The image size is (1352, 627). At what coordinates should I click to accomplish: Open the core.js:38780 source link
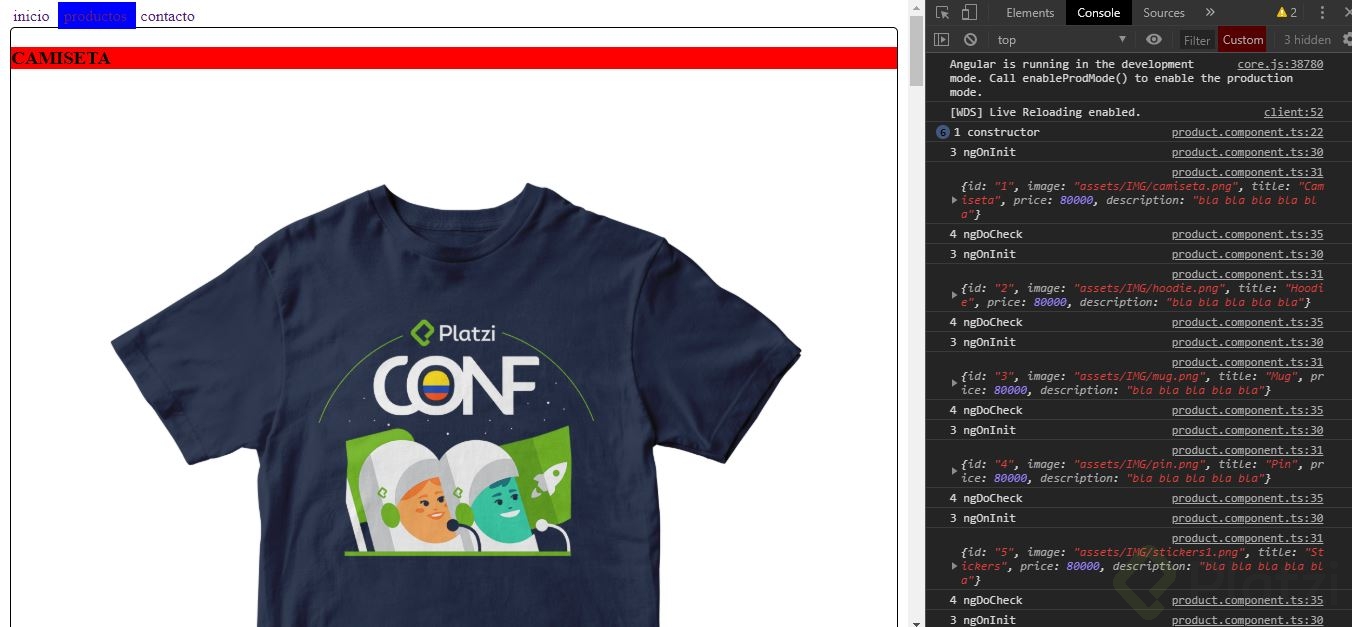[x=1280, y=64]
